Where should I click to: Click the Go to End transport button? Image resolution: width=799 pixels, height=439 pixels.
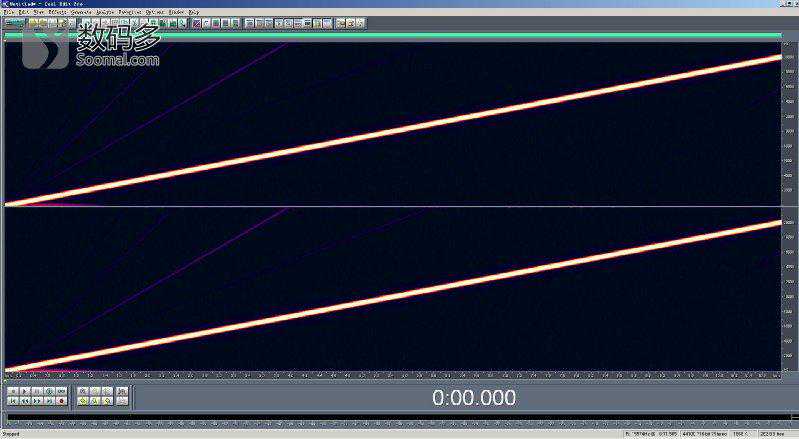point(49,400)
